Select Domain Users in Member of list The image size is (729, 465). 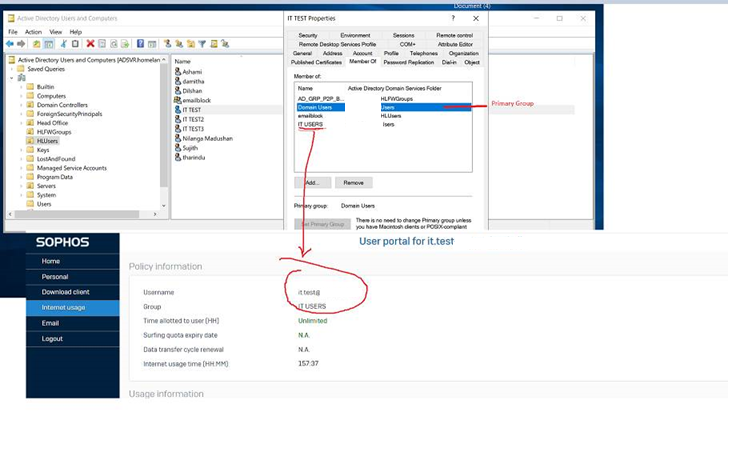pos(321,107)
